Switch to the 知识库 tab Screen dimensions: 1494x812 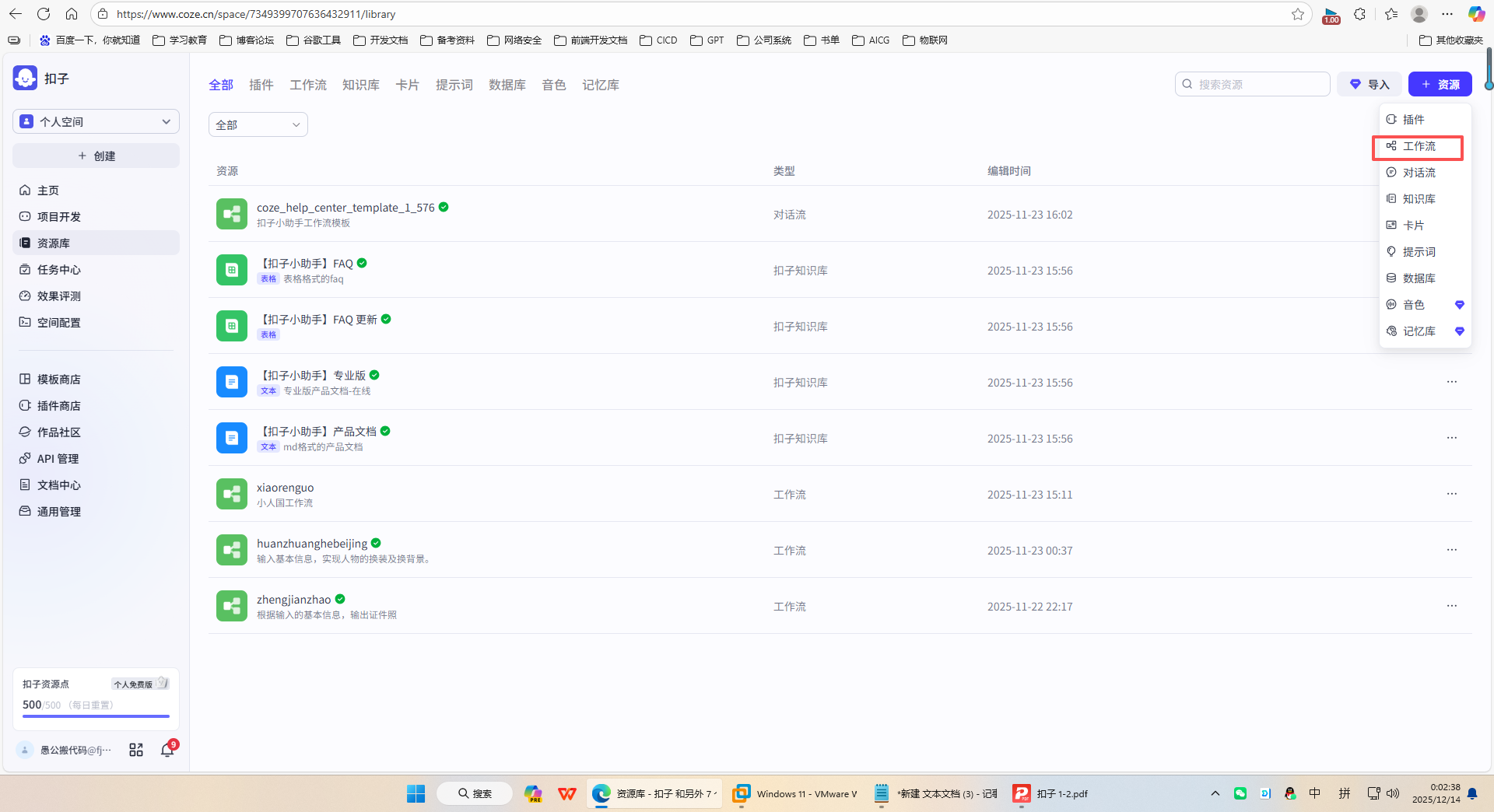pyautogui.click(x=361, y=85)
